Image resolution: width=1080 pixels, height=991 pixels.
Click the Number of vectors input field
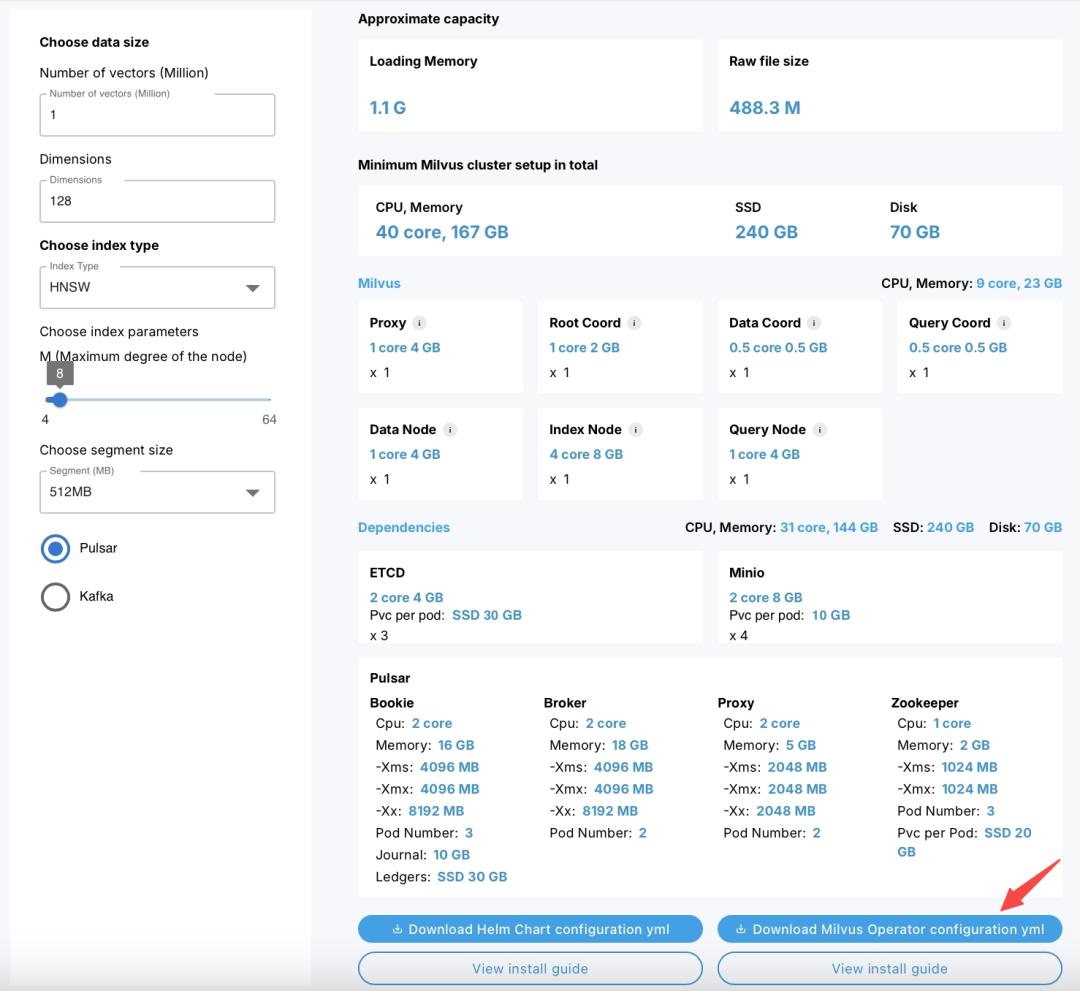pos(157,115)
